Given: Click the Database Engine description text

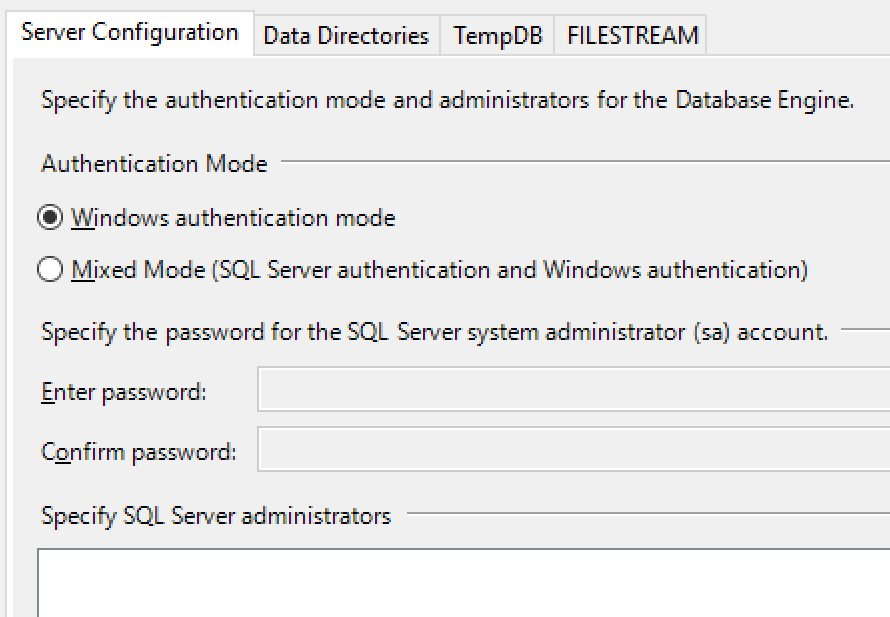Looking at the screenshot, I should point(447,100).
